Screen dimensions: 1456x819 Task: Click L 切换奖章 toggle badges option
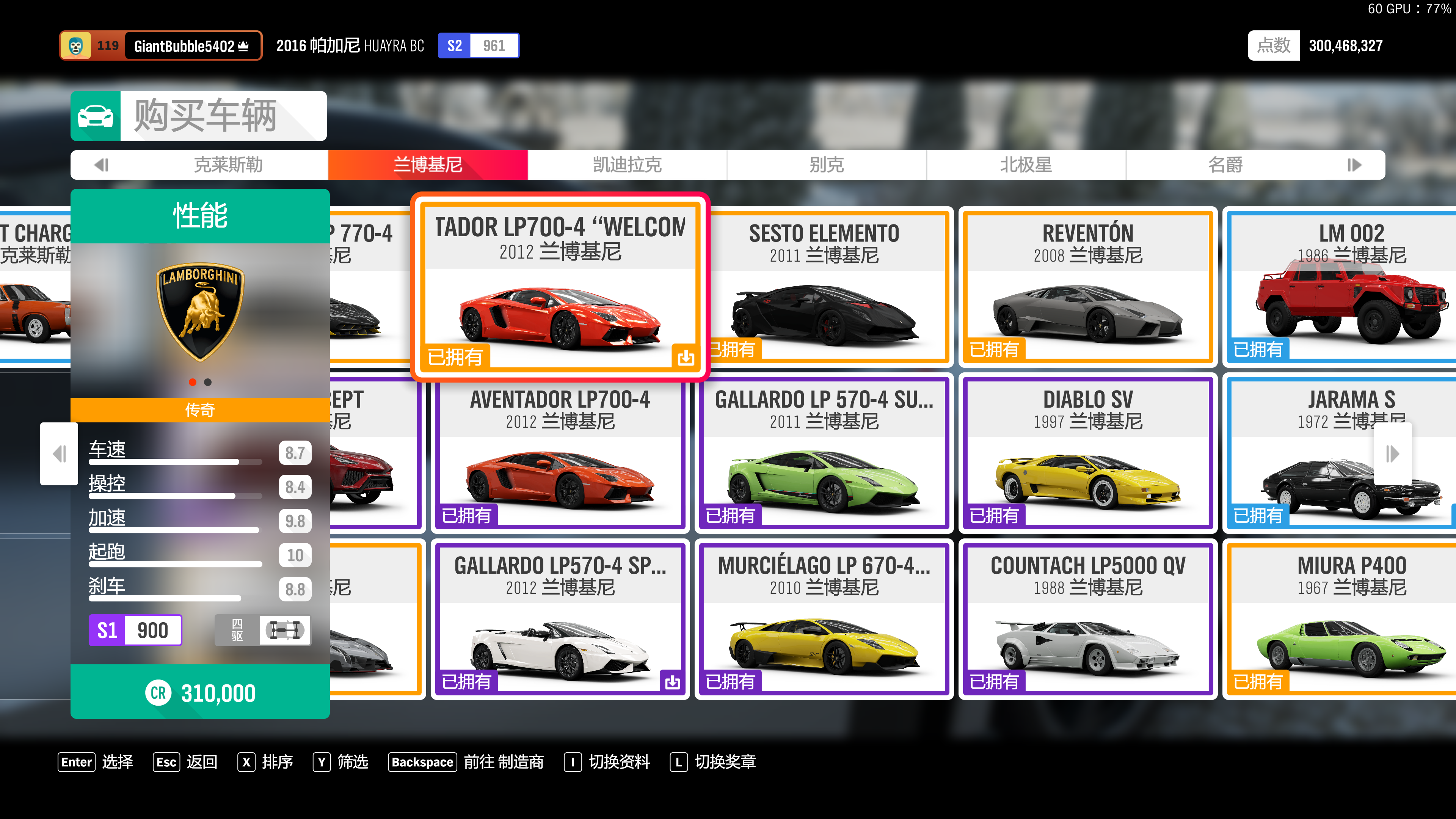pyautogui.click(x=713, y=762)
